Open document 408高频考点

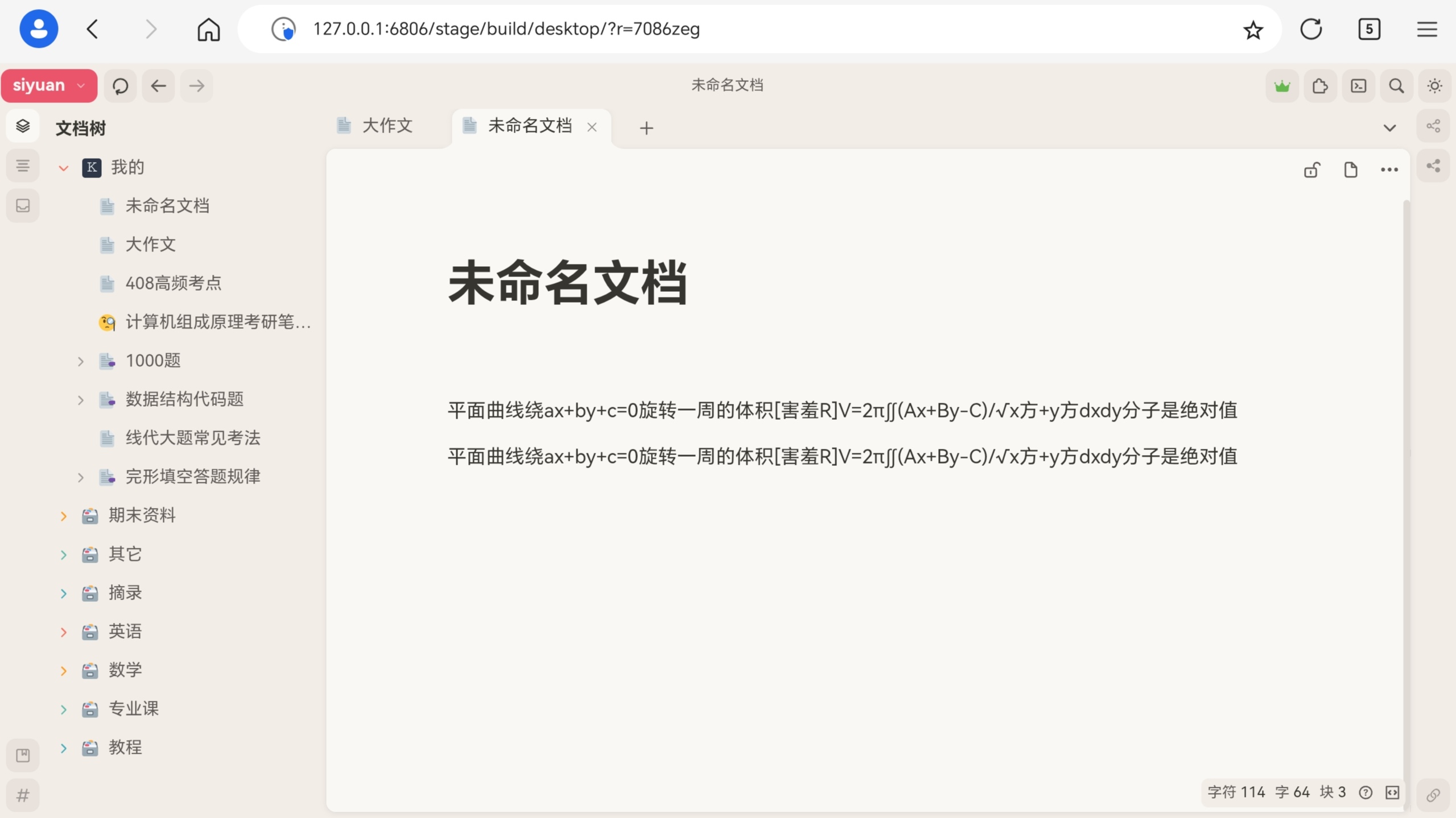click(x=173, y=283)
